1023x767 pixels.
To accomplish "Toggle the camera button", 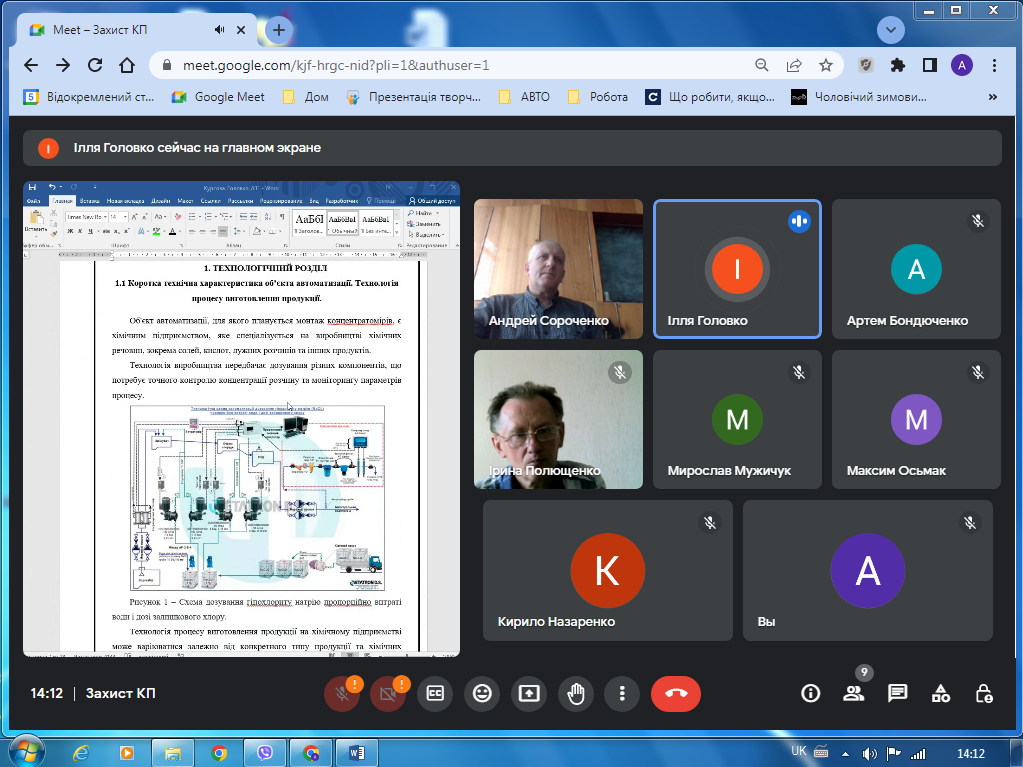I will (388, 694).
